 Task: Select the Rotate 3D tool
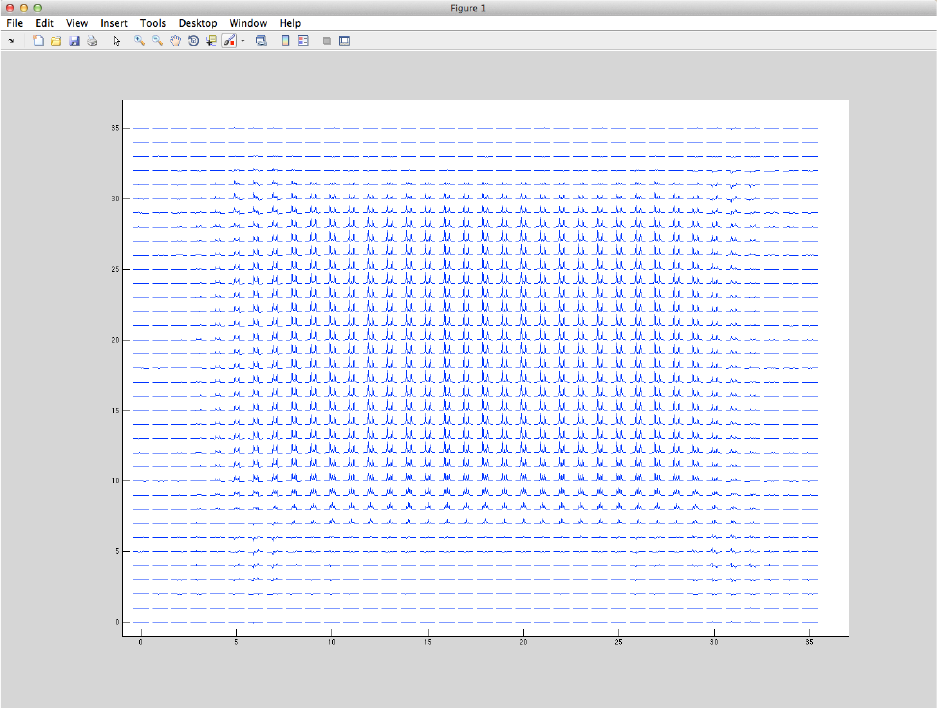tap(193, 41)
